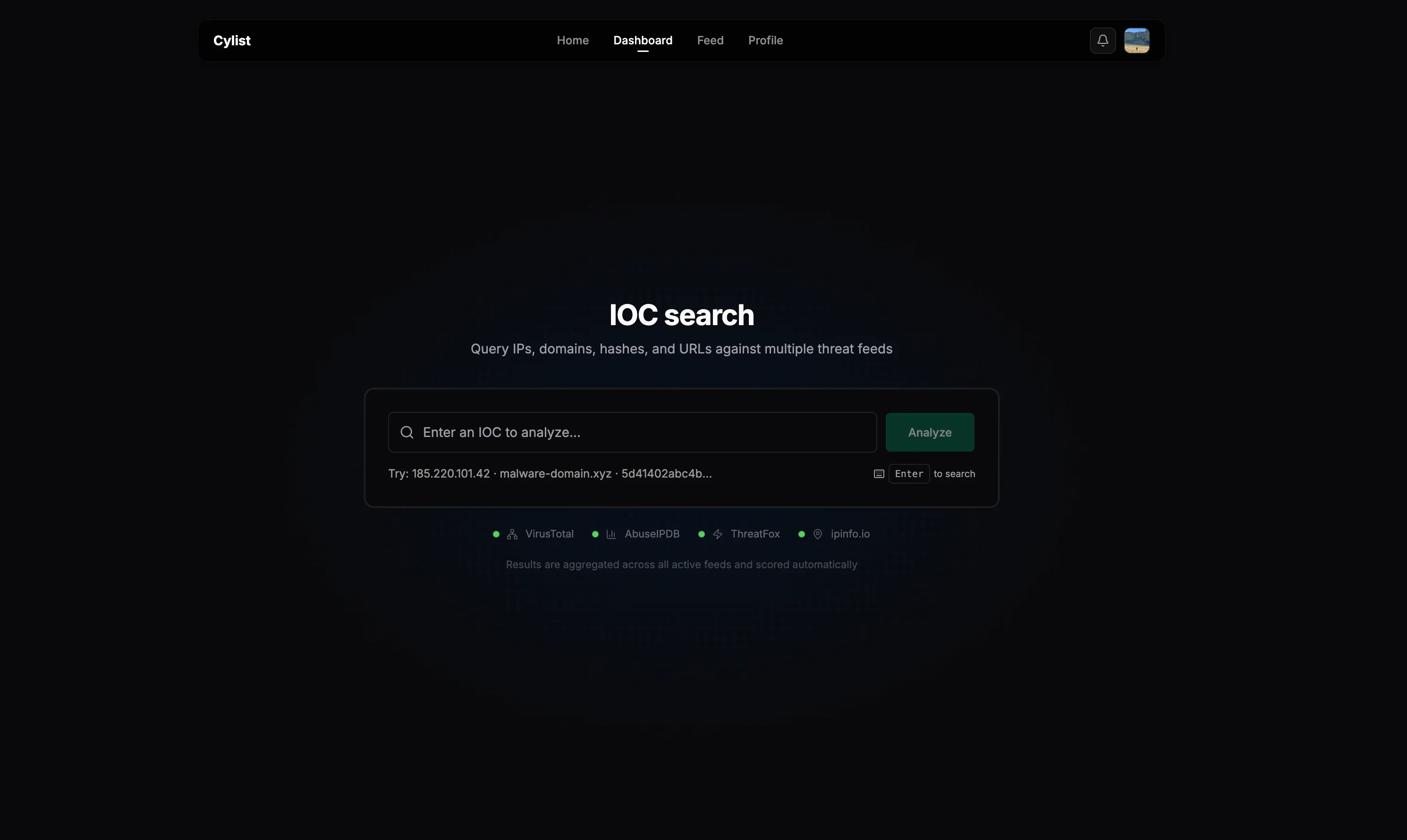
Task: Click the green status dot for ThreatFox
Action: point(702,534)
